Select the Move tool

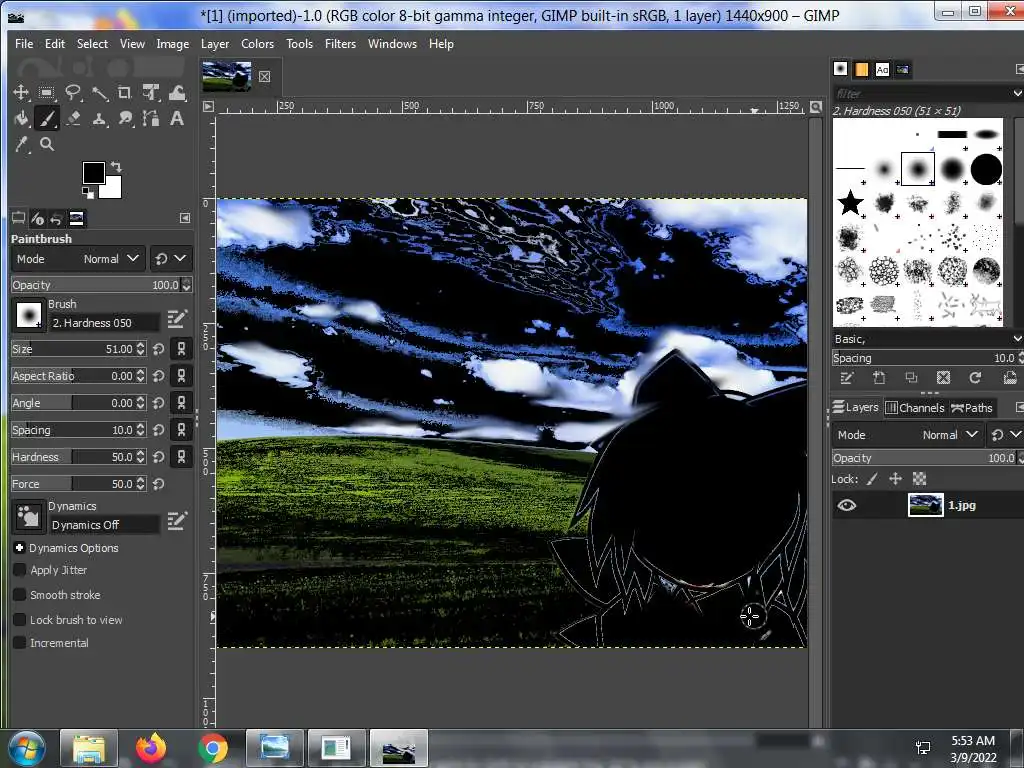click(21, 92)
